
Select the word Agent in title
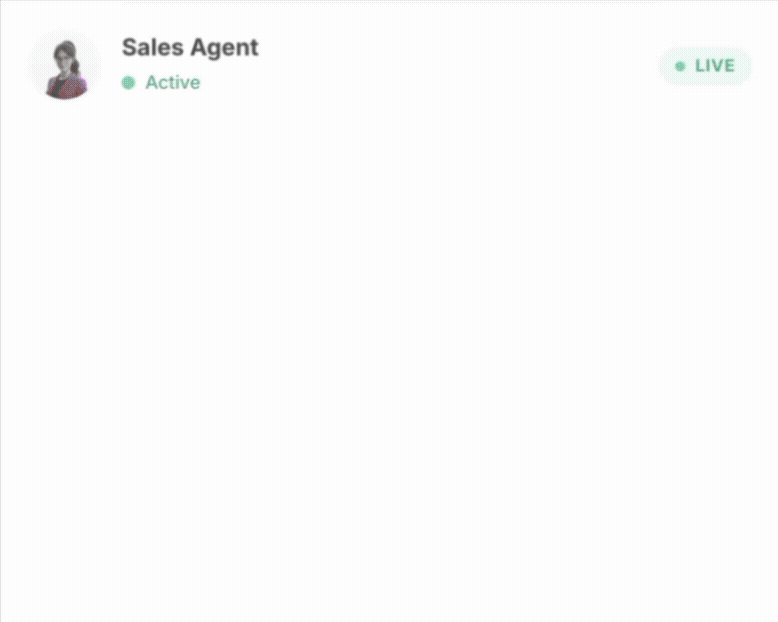(224, 49)
